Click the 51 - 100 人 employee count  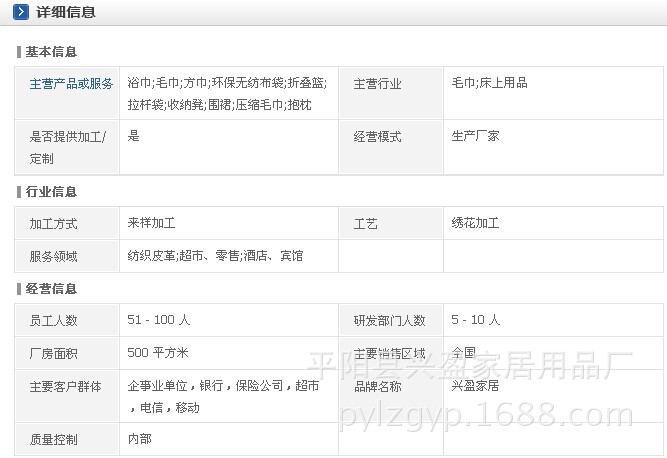tap(158, 320)
